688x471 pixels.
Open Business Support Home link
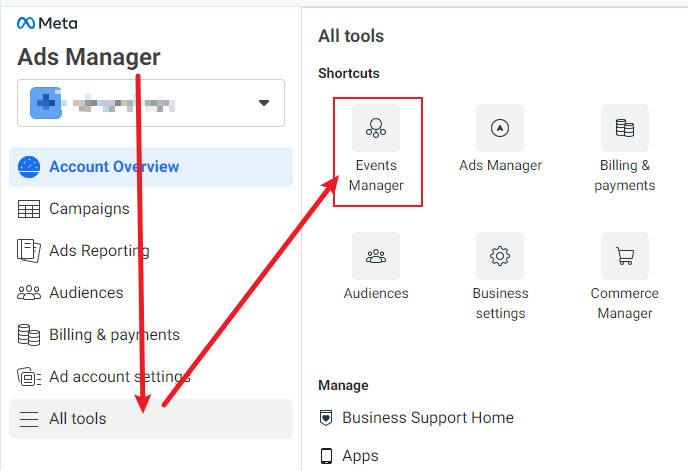(427, 418)
